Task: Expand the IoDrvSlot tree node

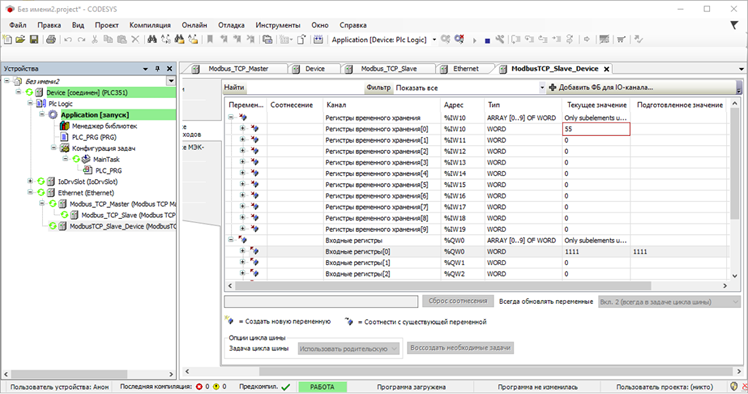Action: click(31, 181)
